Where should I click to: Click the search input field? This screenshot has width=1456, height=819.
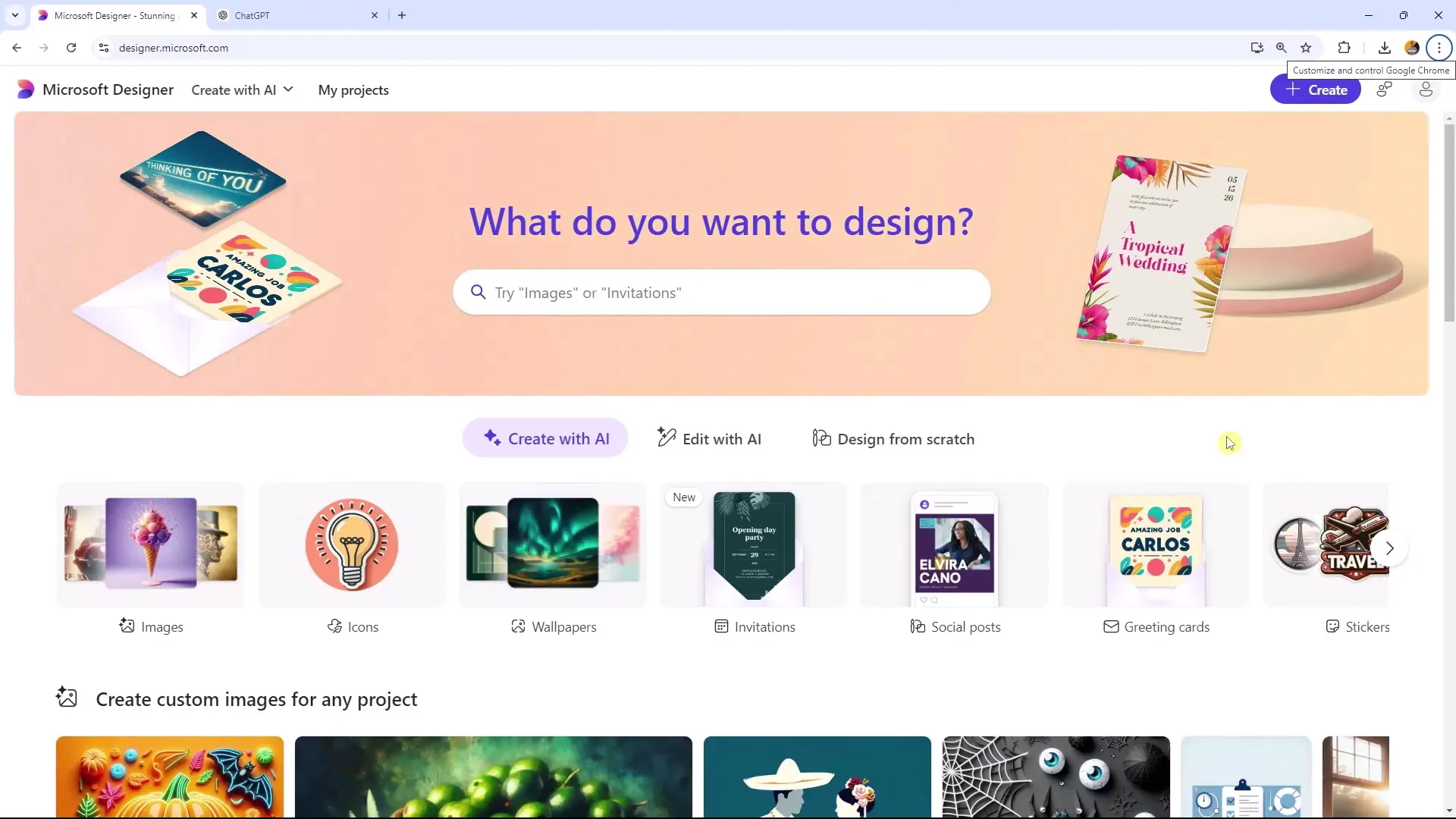[x=722, y=292]
